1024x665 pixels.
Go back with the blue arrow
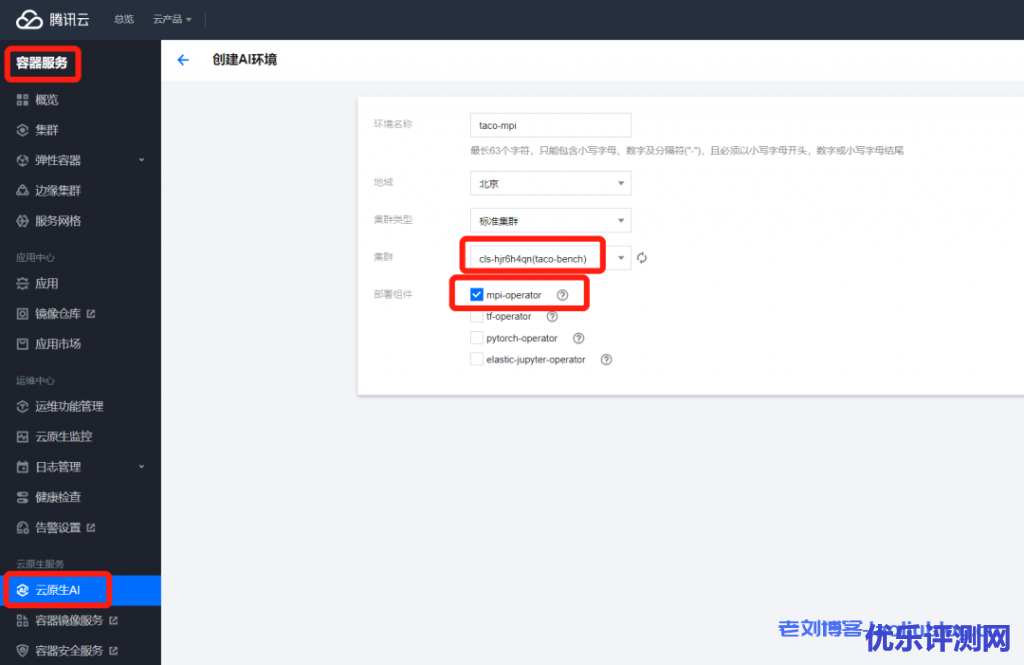pyautogui.click(x=183, y=60)
